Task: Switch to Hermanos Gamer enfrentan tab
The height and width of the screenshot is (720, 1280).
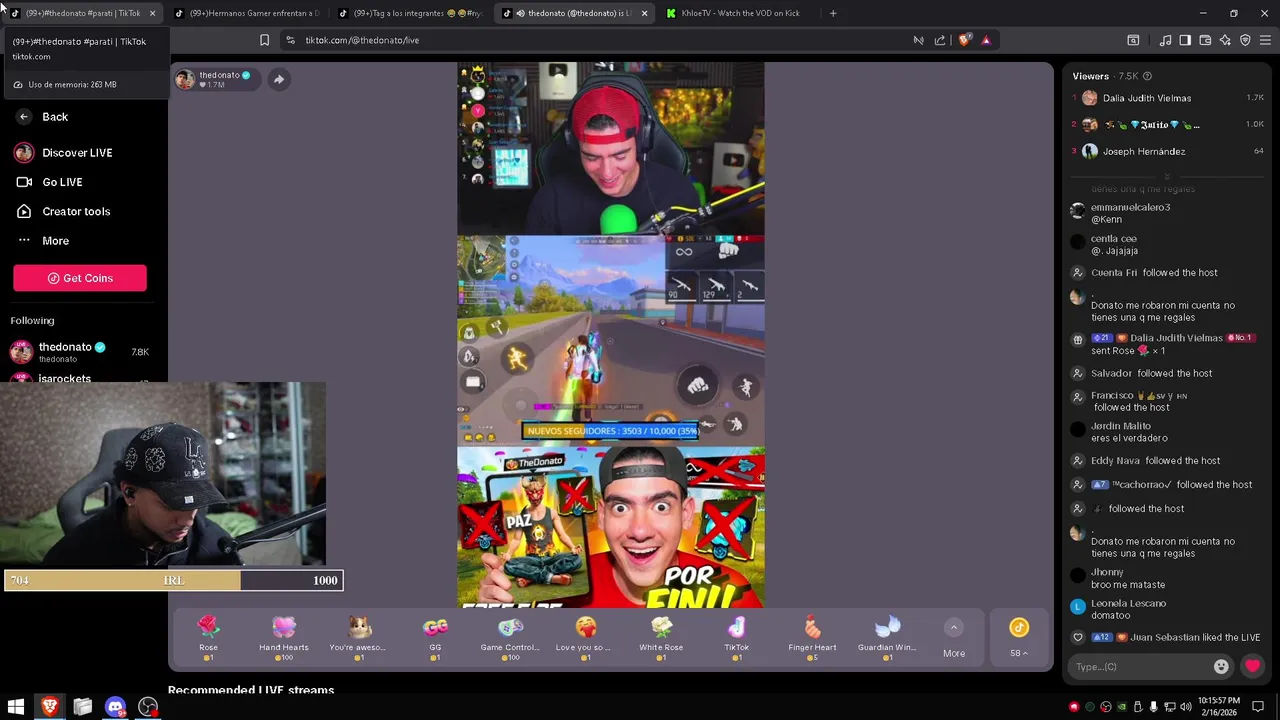Action: pos(247,14)
